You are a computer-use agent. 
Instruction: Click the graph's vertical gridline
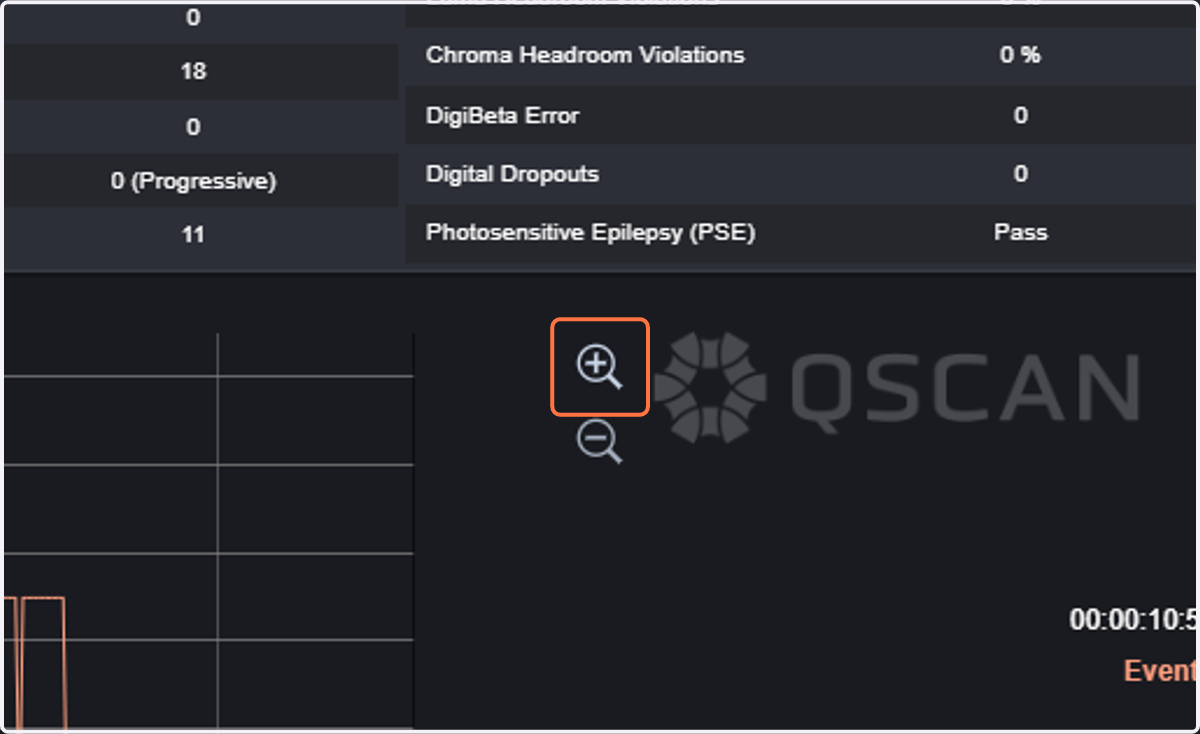(x=217, y=531)
